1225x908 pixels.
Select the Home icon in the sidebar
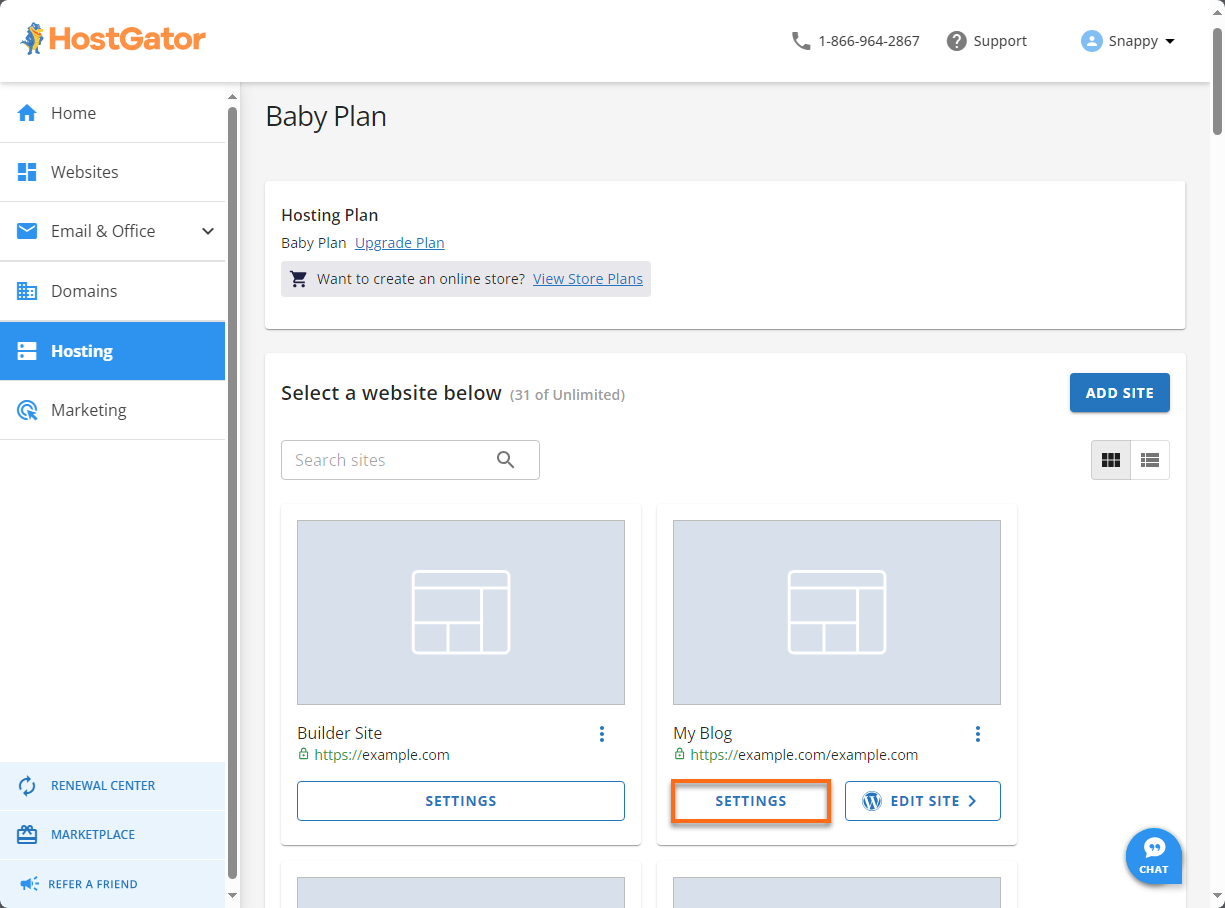[27, 112]
